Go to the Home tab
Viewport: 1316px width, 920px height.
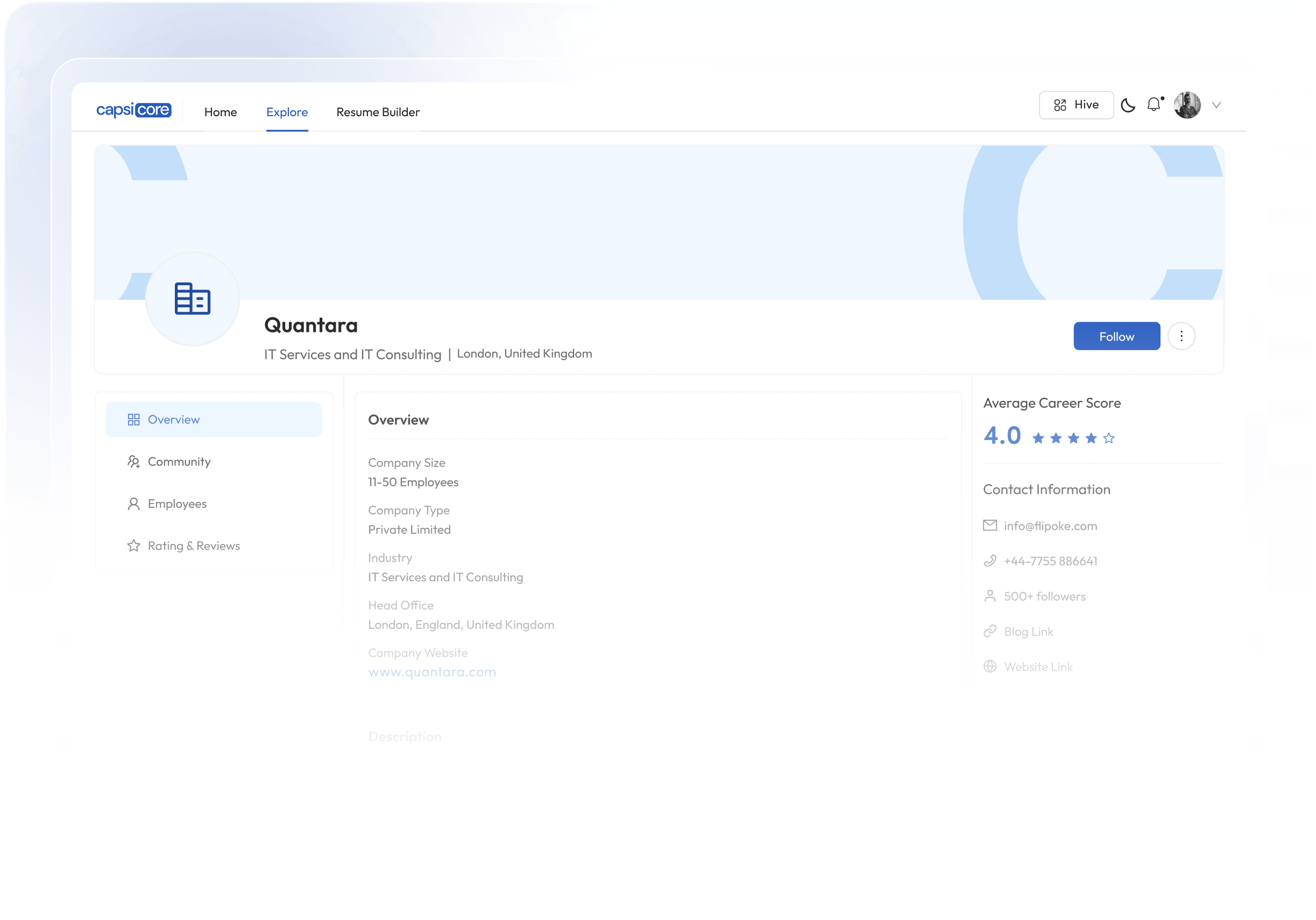(221, 112)
